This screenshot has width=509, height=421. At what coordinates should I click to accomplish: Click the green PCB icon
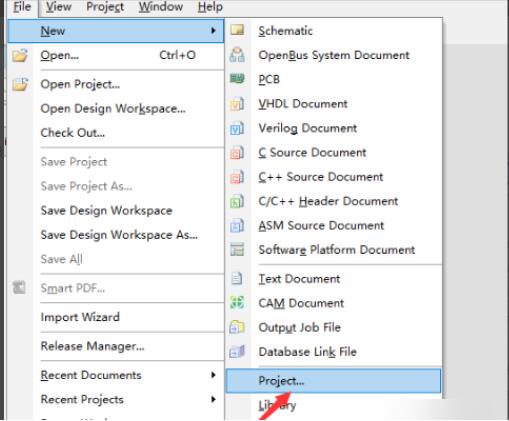pyautogui.click(x=237, y=79)
